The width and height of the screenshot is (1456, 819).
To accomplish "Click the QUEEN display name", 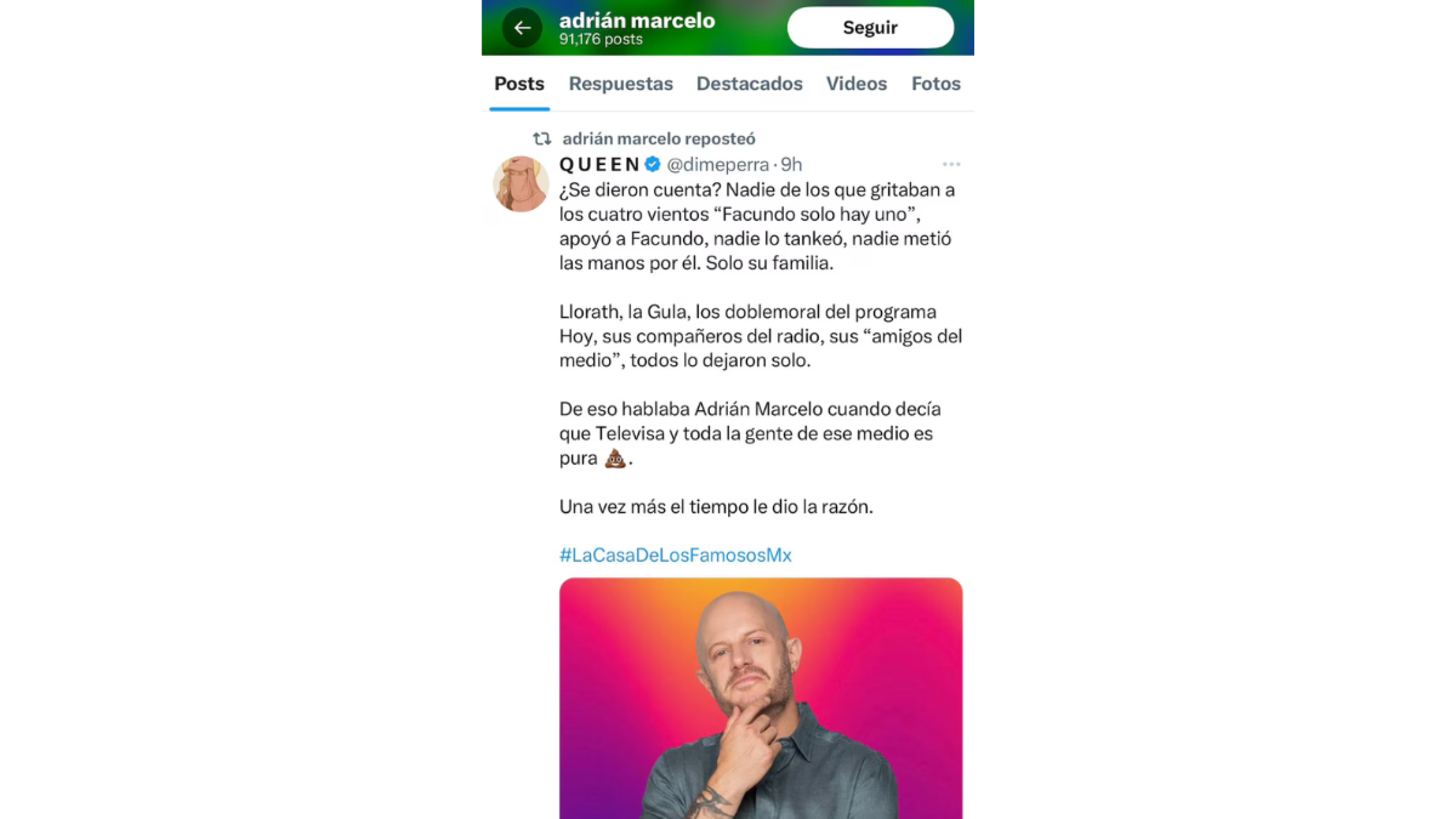I will [600, 164].
